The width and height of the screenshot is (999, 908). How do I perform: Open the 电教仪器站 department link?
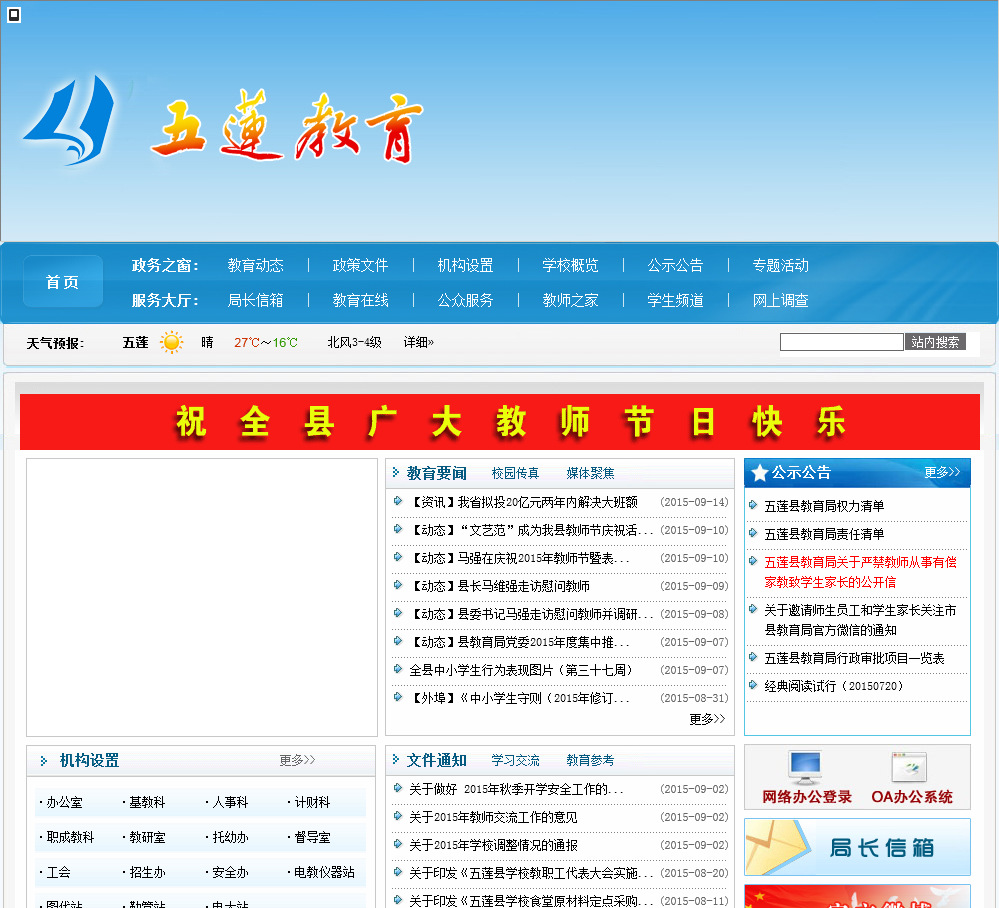[324, 872]
